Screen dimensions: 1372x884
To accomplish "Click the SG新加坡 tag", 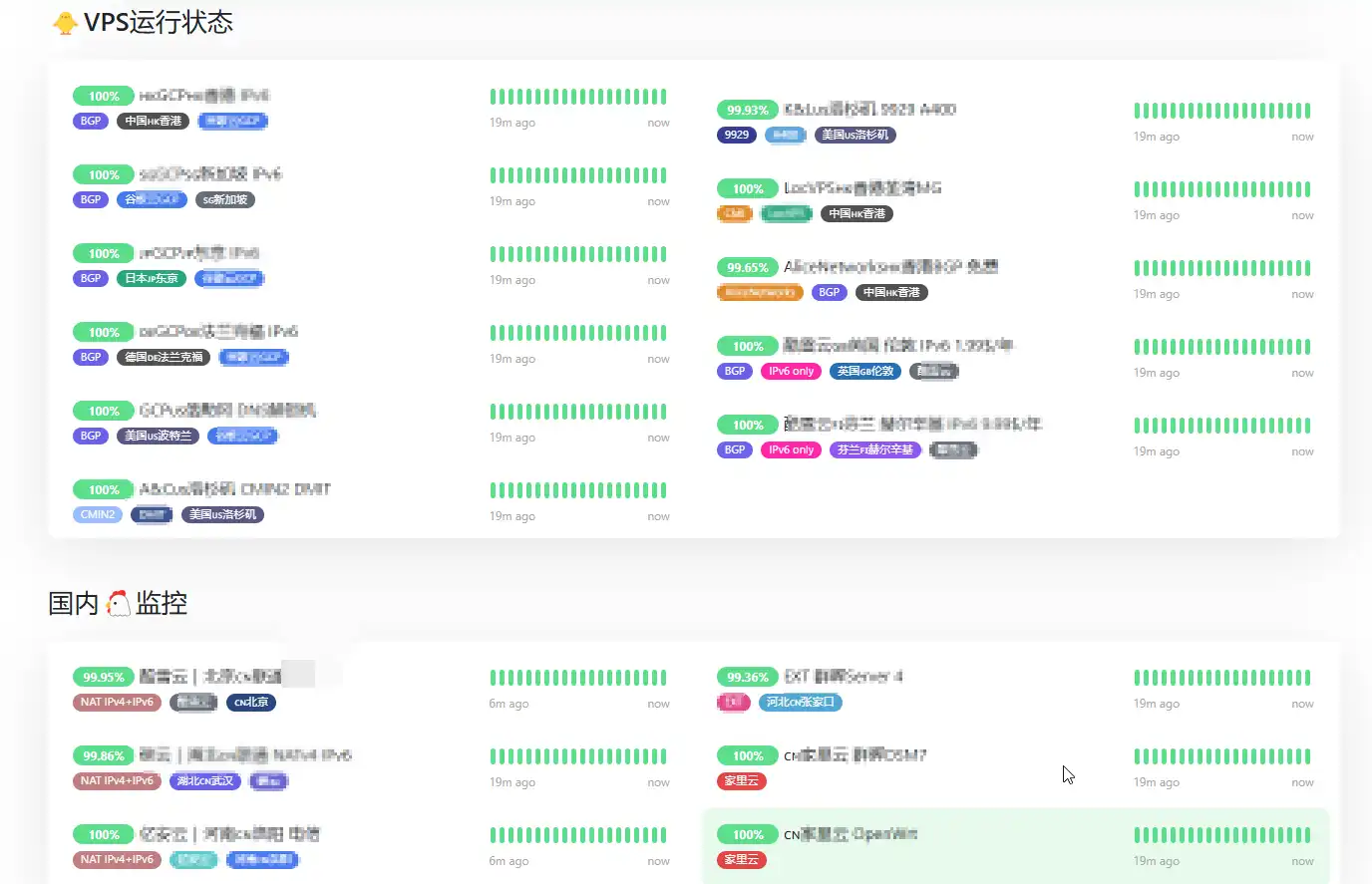I will click(224, 199).
